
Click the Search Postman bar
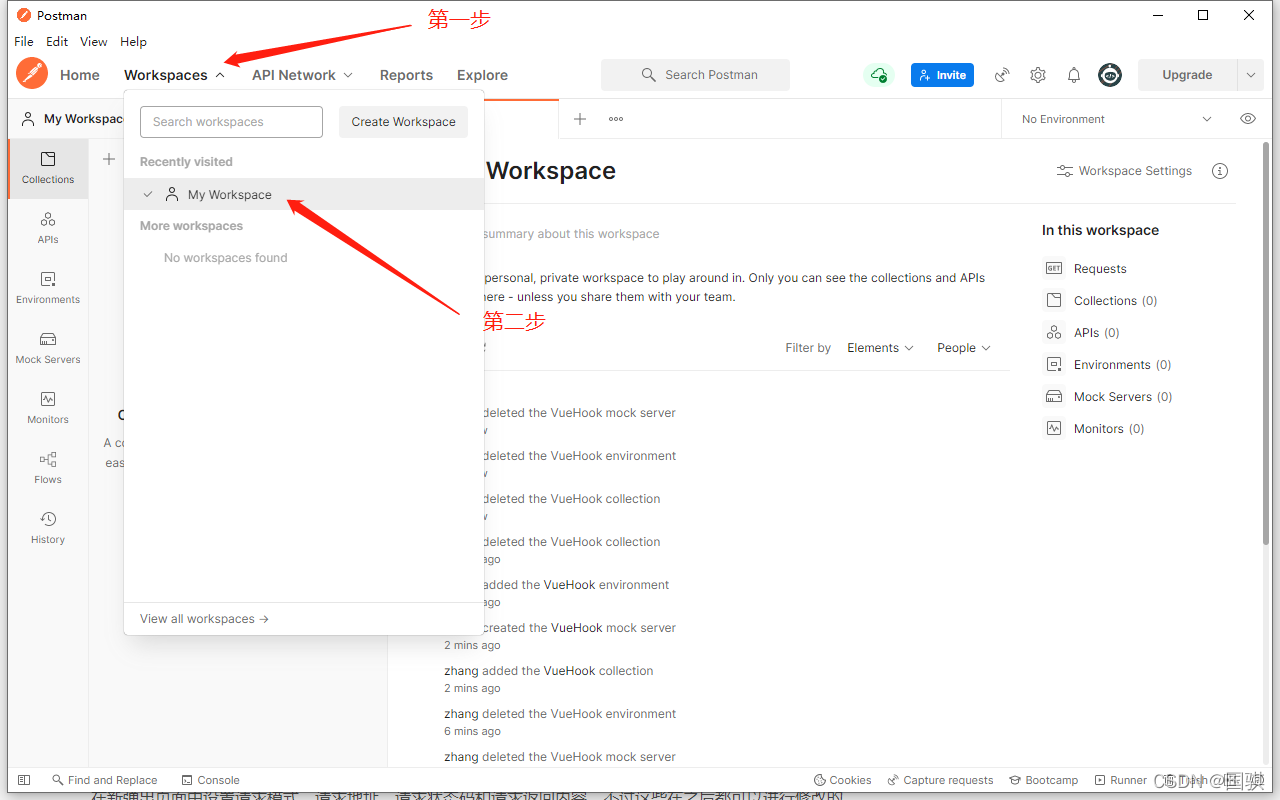(695, 75)
